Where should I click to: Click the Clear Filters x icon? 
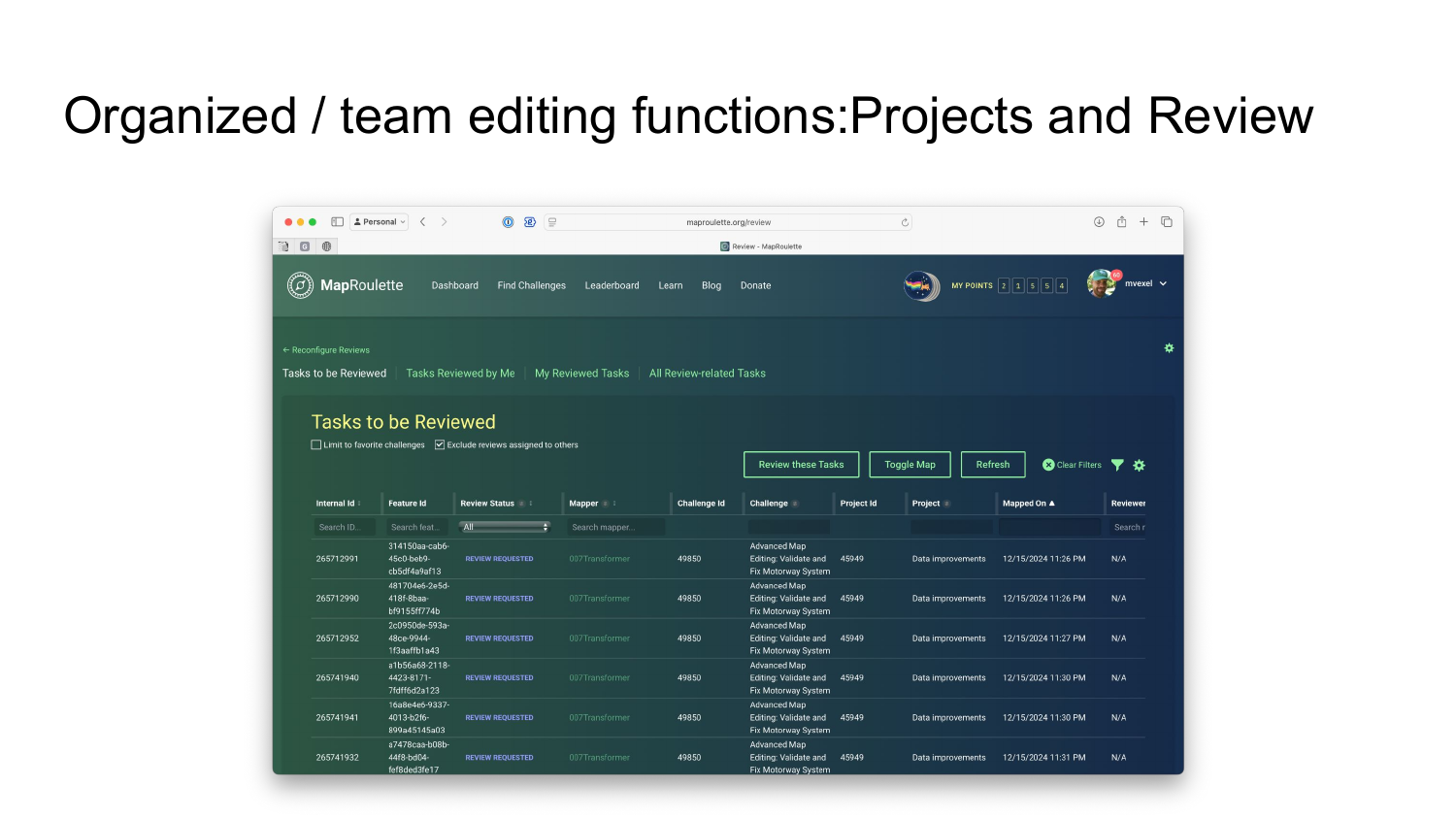(1048, 465)
